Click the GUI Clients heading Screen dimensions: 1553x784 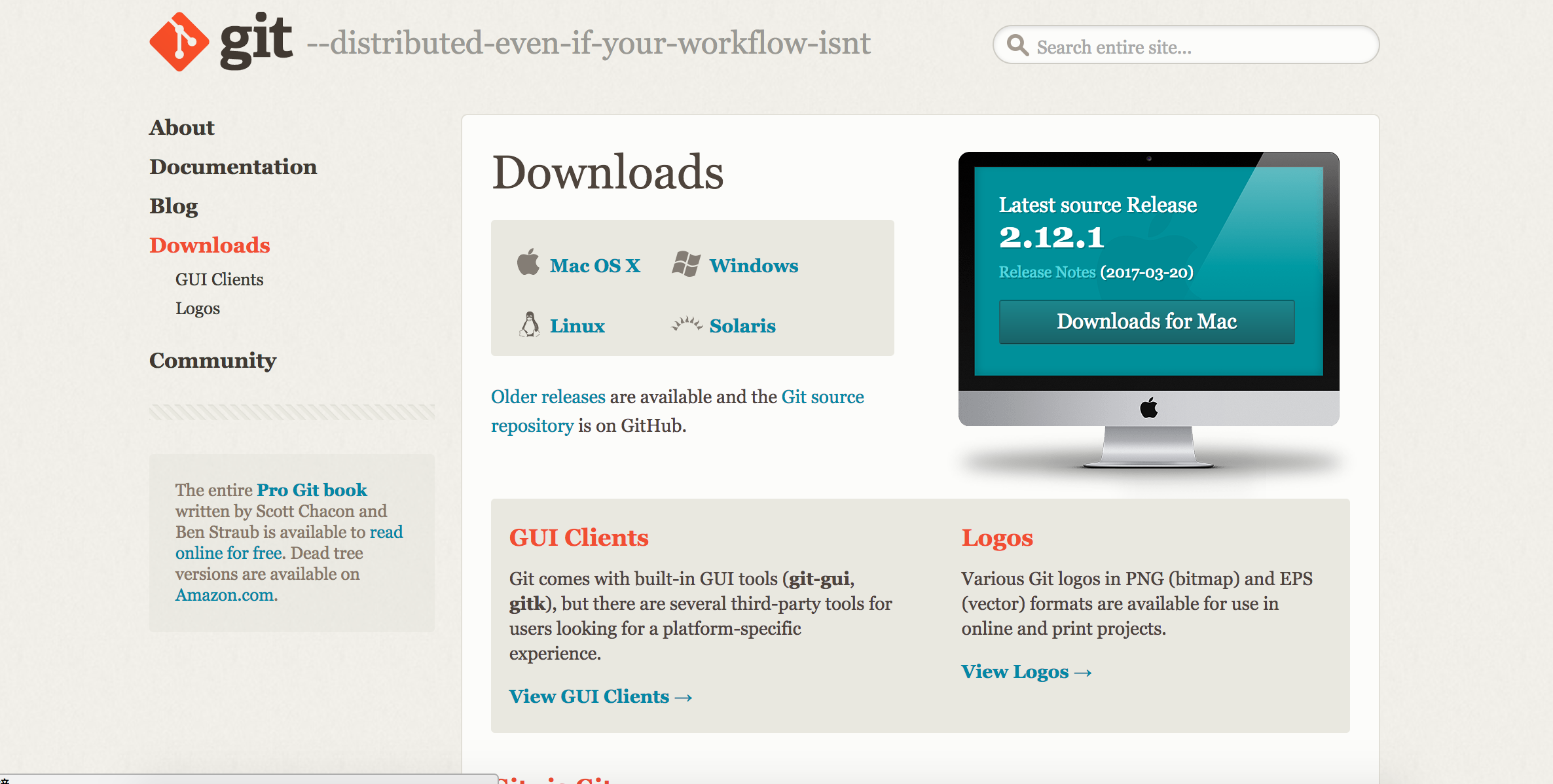(579, 538)
